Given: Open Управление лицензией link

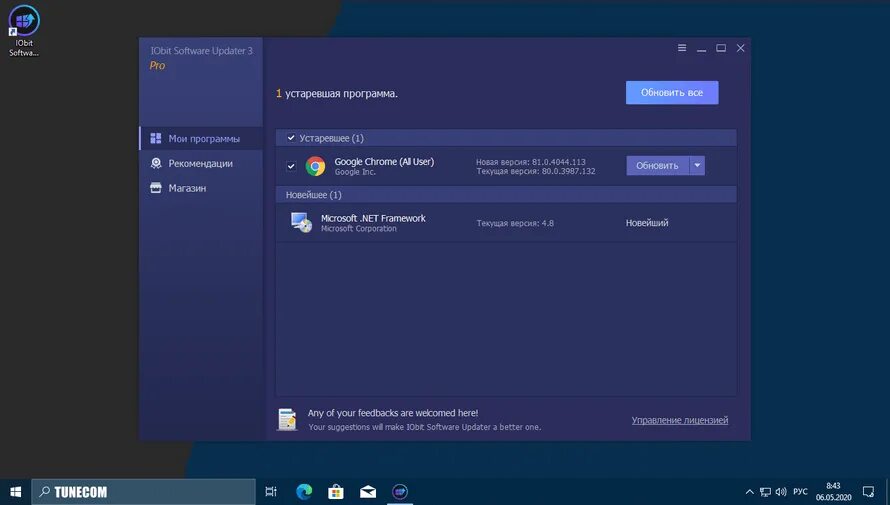Looking at the screenshot, I should coord(679,420).
